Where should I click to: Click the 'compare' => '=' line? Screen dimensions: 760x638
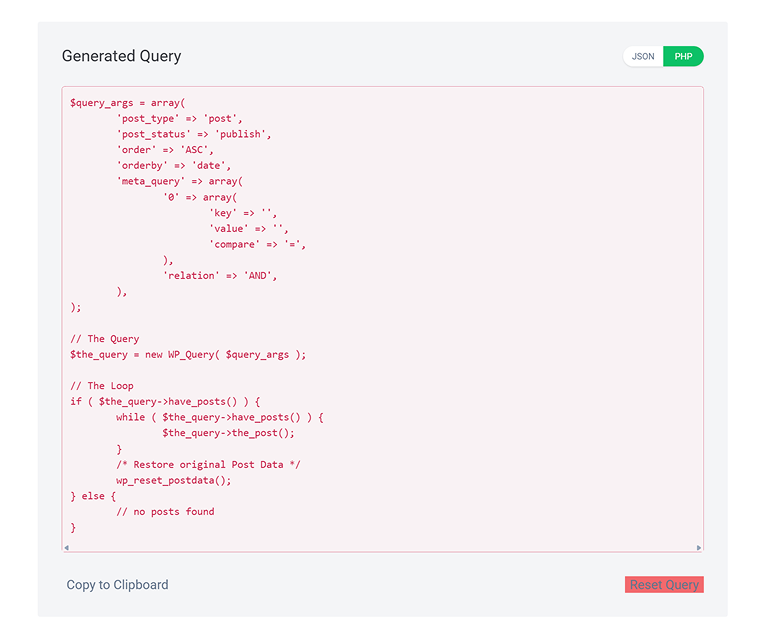(x=257, y=244)
